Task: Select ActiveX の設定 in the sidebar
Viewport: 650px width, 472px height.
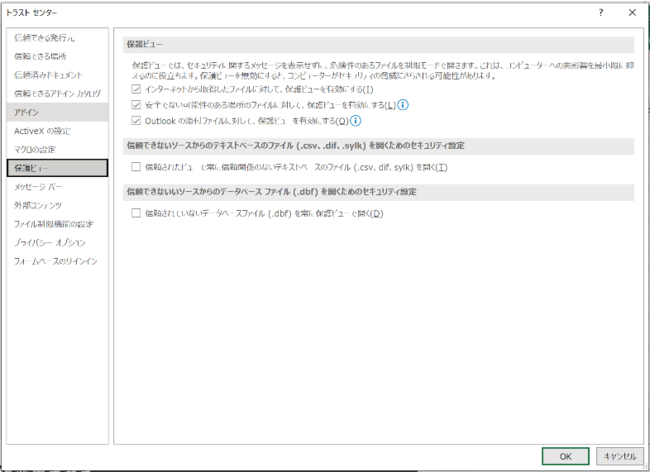Action: point(57,131)
